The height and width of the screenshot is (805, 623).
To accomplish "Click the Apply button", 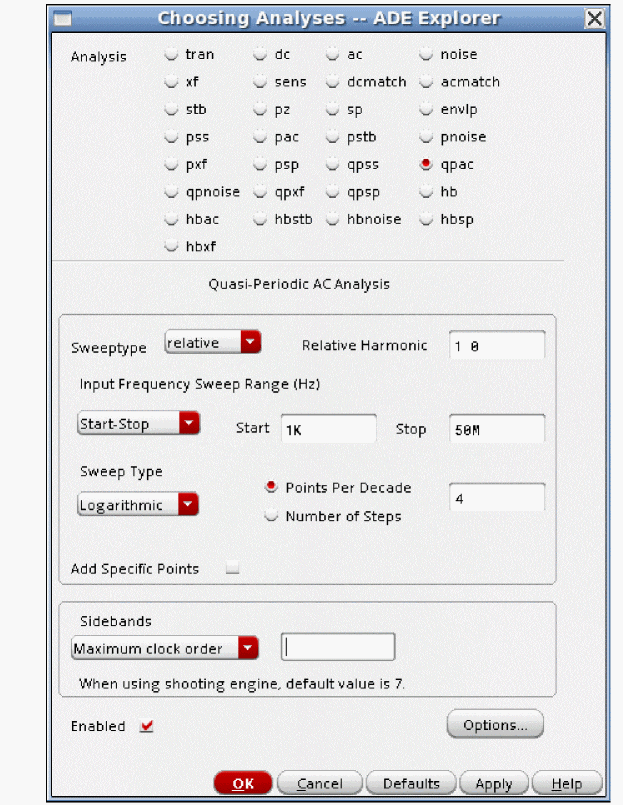I will (x=494, y=783).
